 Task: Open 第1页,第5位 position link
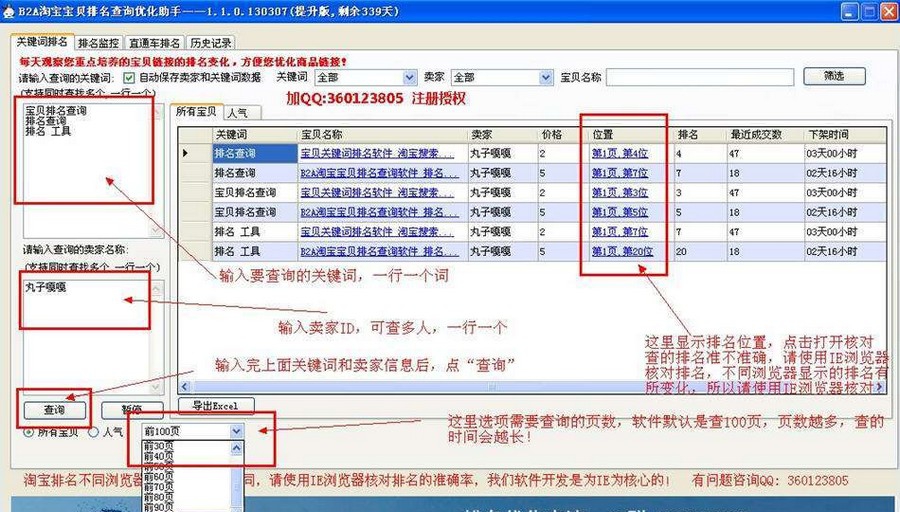pyautogui.click(x=619, y=212)
